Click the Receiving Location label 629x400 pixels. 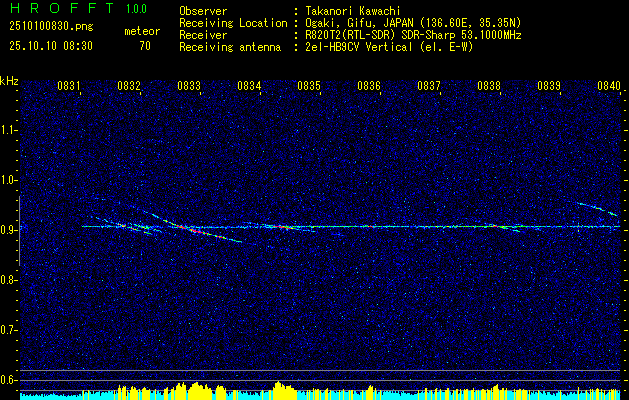pos(233,23)
